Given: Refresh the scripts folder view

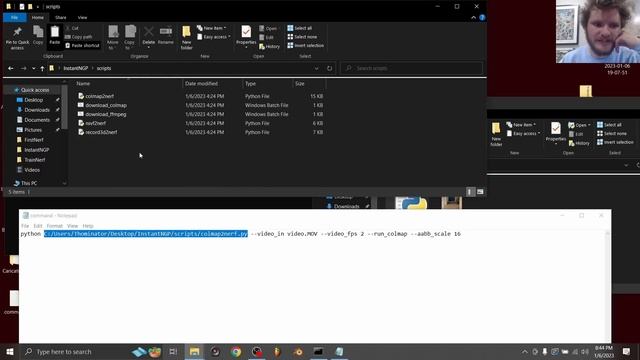Looking at the screenshot, I should [x=329, y=69].
